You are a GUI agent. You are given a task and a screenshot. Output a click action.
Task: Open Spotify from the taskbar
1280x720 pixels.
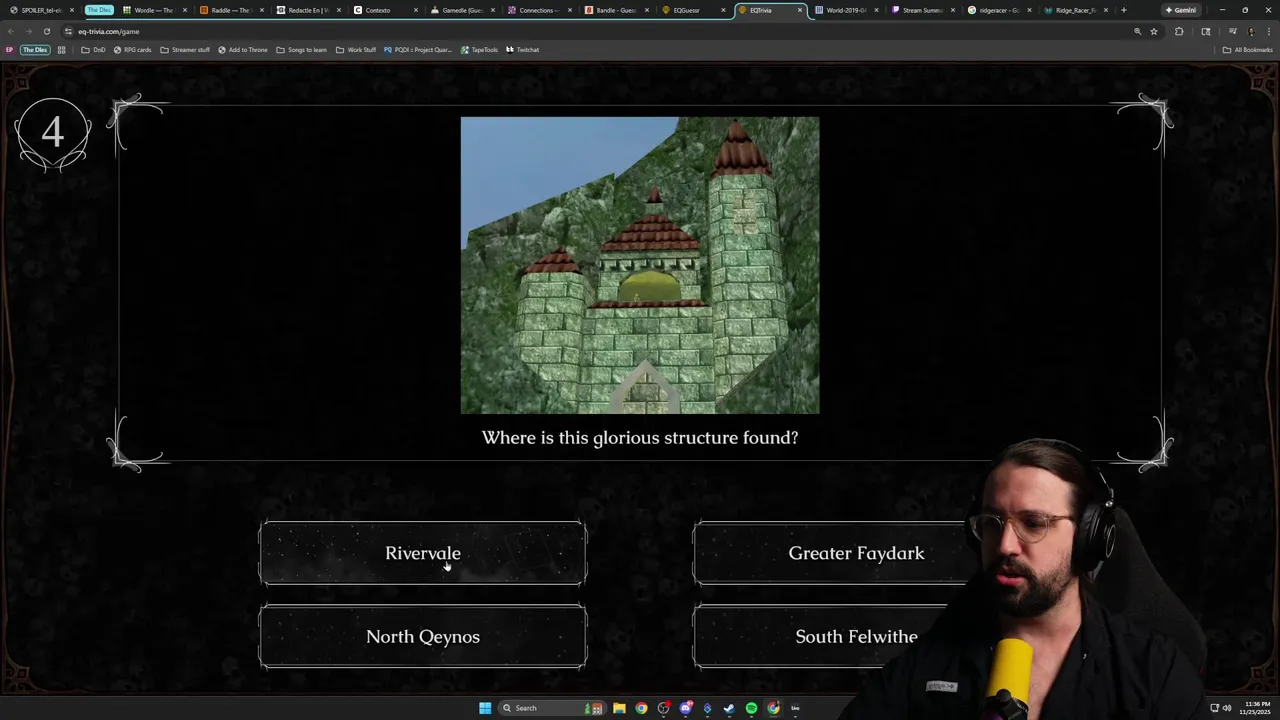(x=751, y=708)
